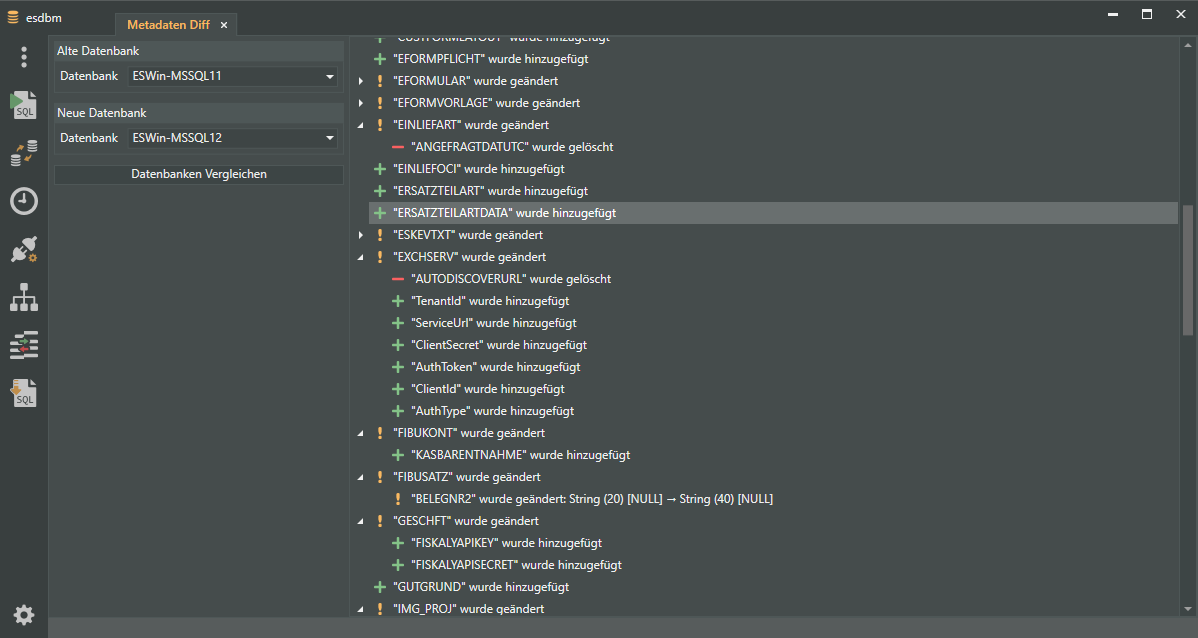
Task: Switch to the Metadaten Diff tab
Action: 167,25
